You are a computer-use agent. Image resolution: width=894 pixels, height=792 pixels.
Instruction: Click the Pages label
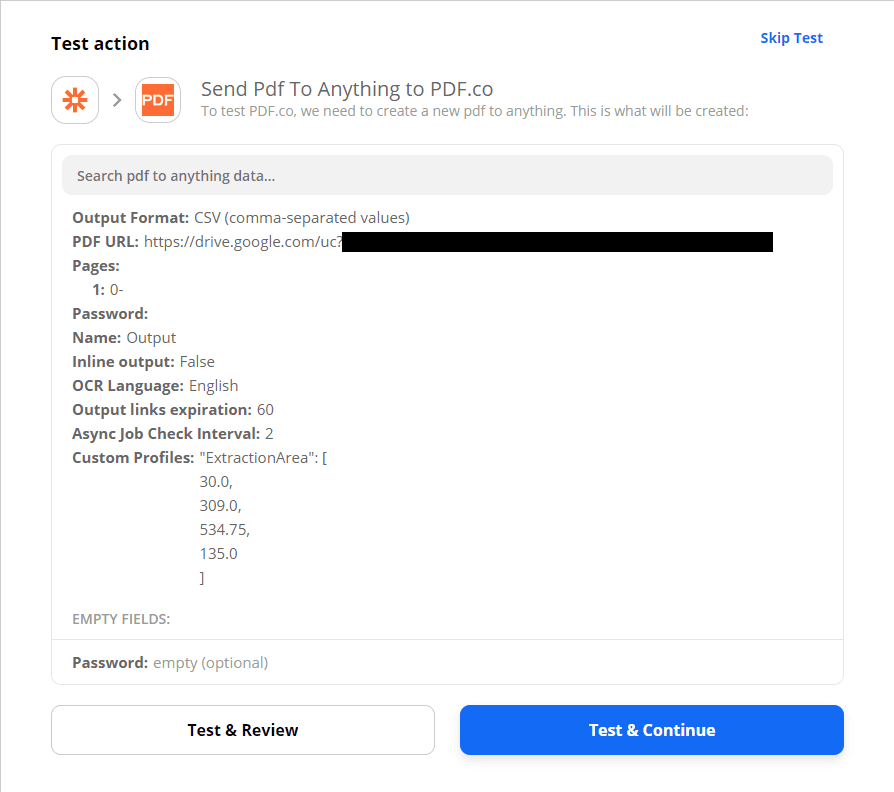[x=96, y=266]
